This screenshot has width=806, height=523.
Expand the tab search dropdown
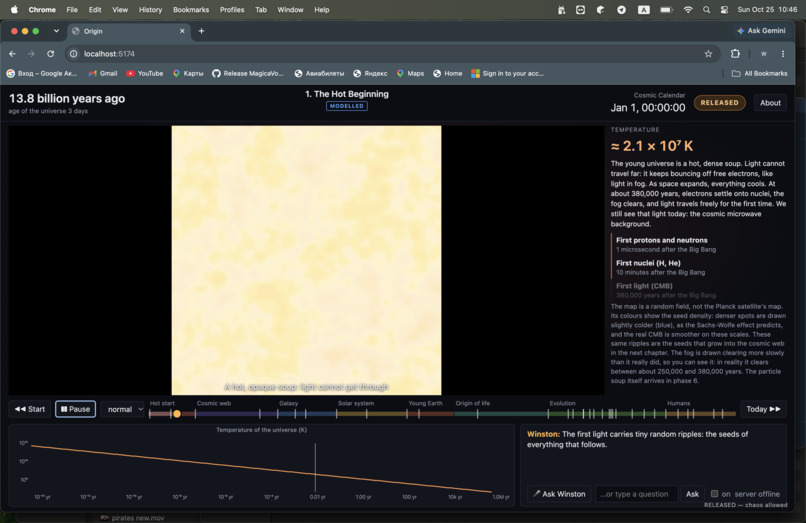click(56, 31)
